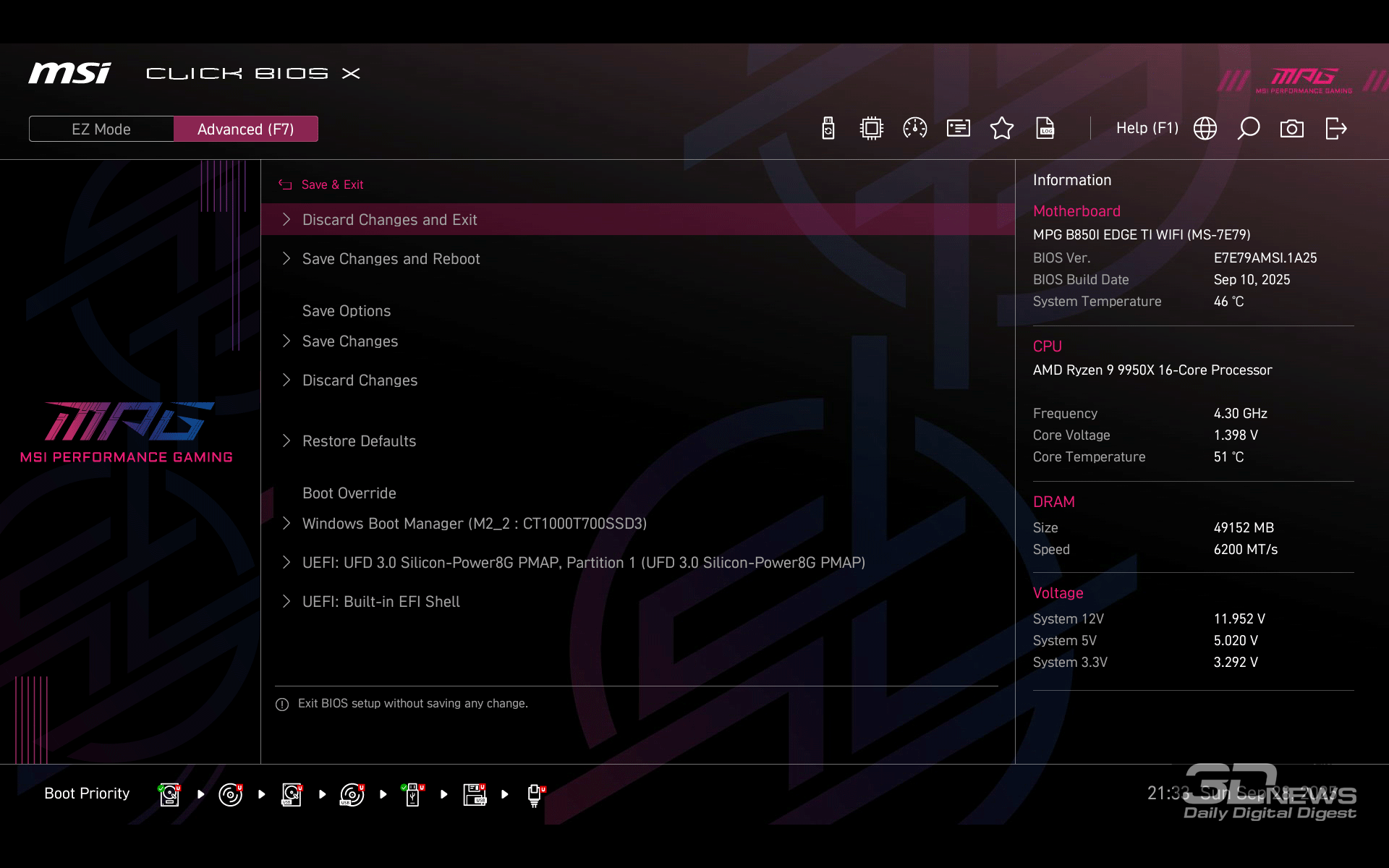Boot Windows Boot Manager override entry

point(474,524)
